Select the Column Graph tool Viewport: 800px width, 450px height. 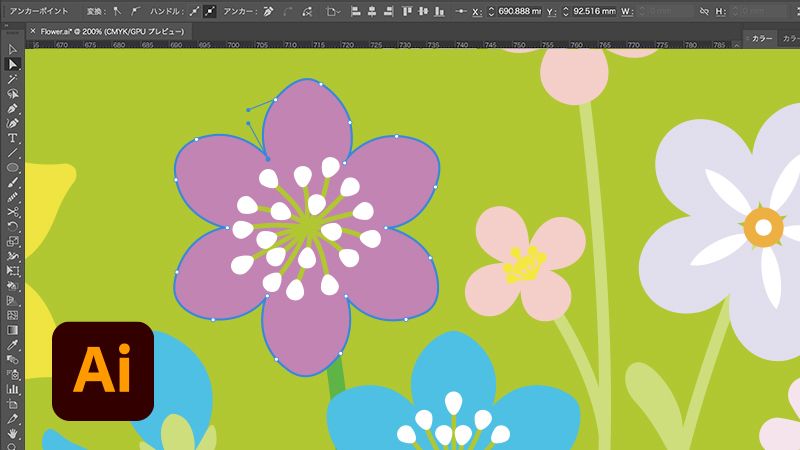pos(13,389)
